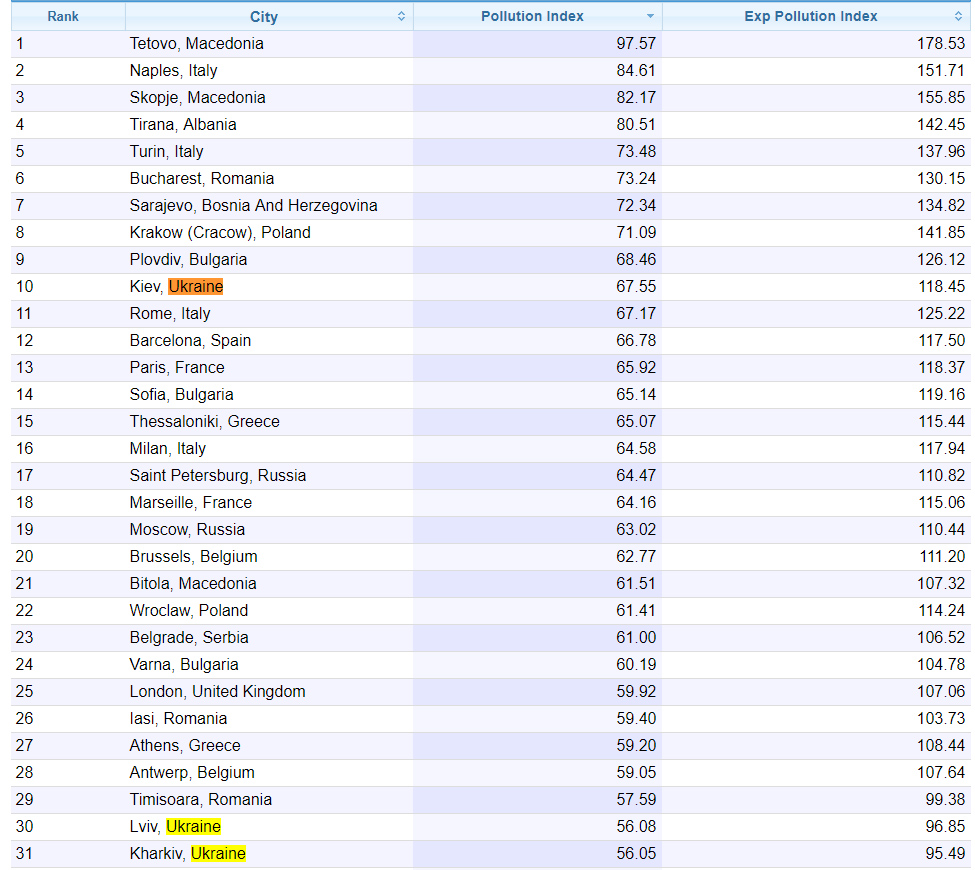Viewport: 975px width, 870px height.
Task: Click the exp pollution value 178.53
Action: [942, 44]
